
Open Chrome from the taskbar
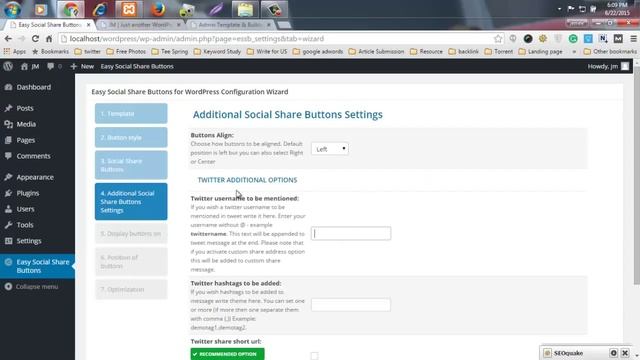pyautogui.click(x=71, y=9)
